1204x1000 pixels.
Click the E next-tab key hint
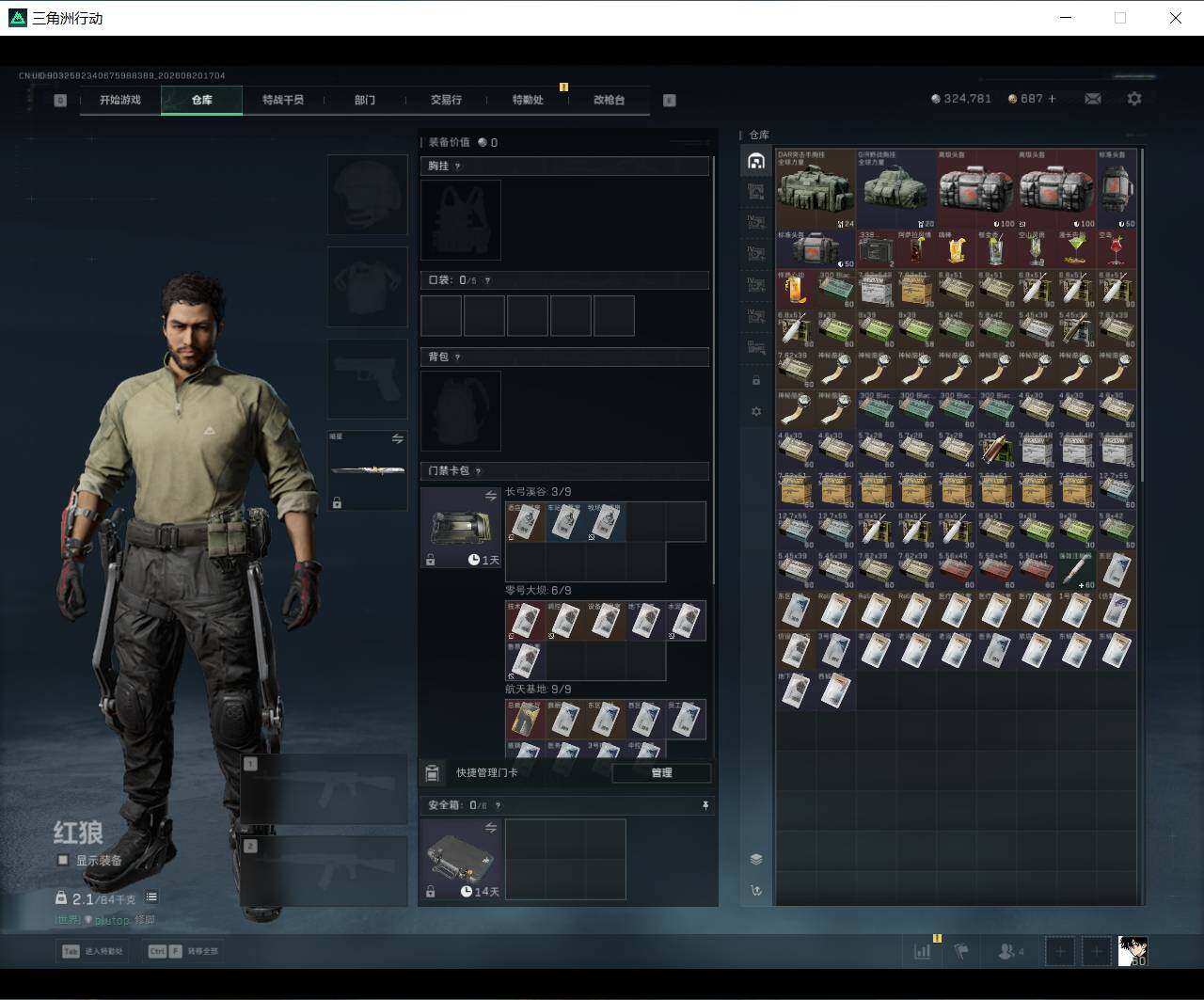[670, 100]
